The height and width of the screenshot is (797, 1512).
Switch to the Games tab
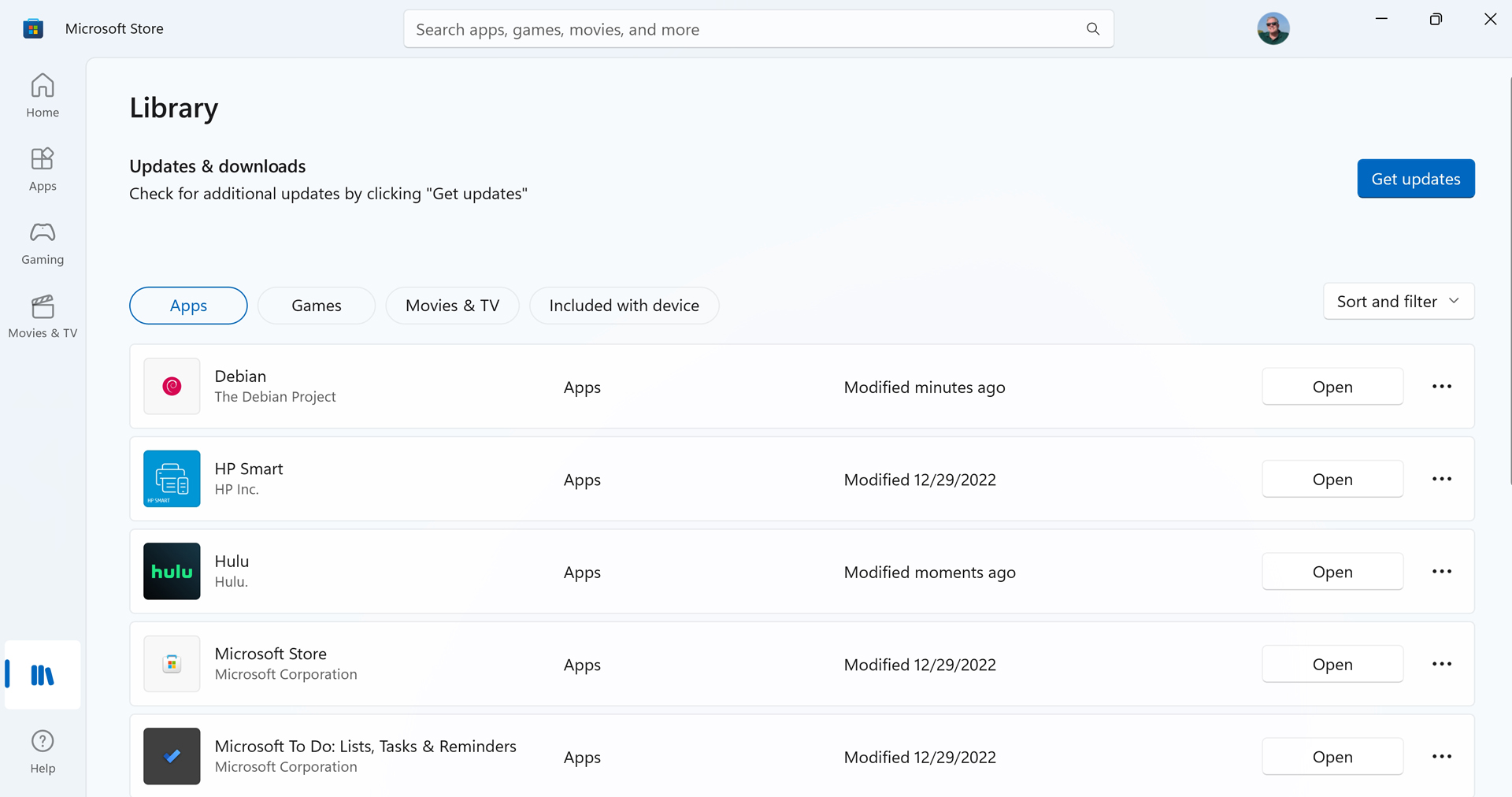(x=316, y=306)
